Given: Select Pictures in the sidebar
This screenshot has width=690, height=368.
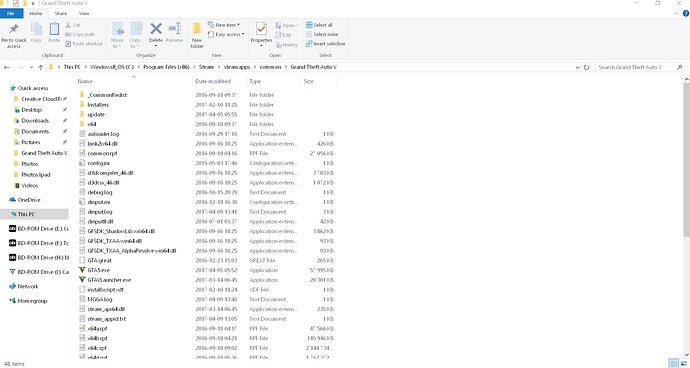Looking at the screenshot, I should coord(31,142).
